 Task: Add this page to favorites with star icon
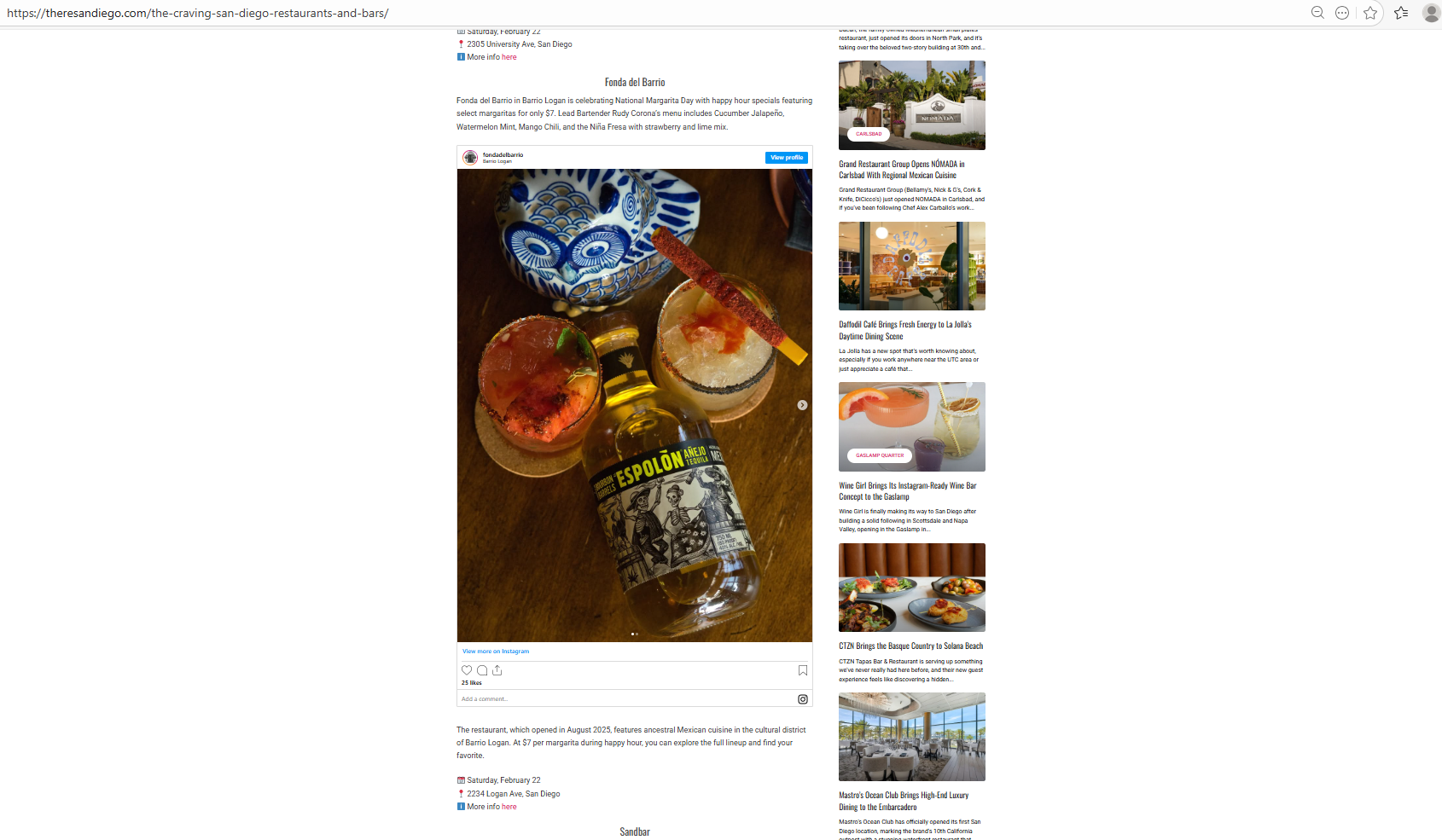pyautogui.click(x=1370, y=13)
